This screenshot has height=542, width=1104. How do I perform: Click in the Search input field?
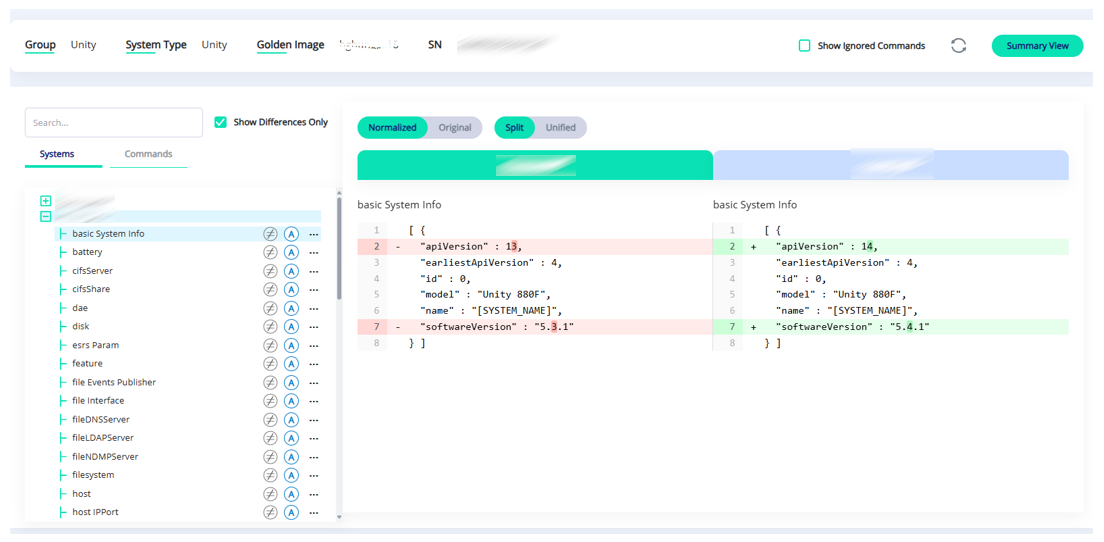coord(114,122)
